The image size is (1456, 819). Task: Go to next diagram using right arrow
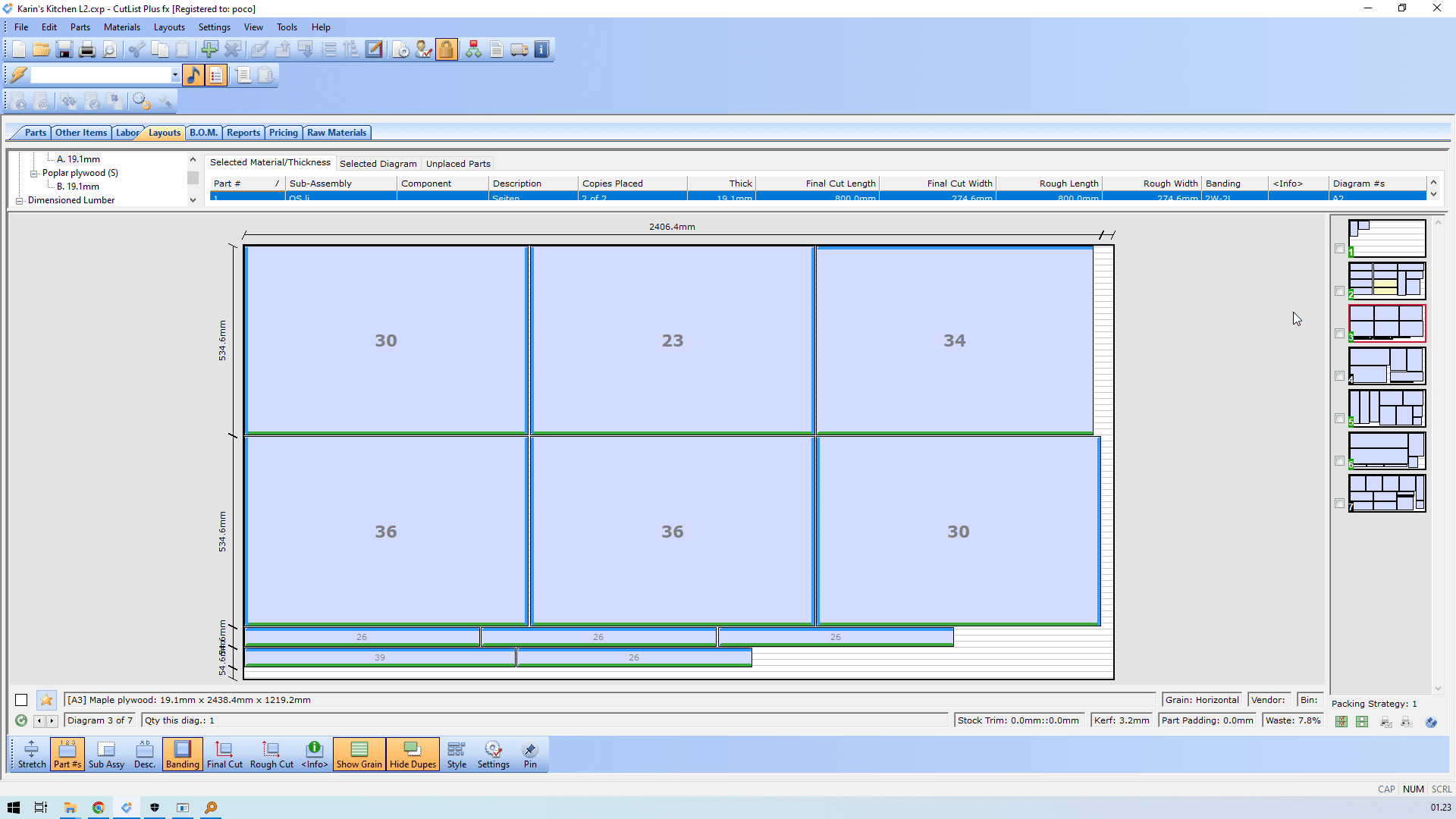52,721
